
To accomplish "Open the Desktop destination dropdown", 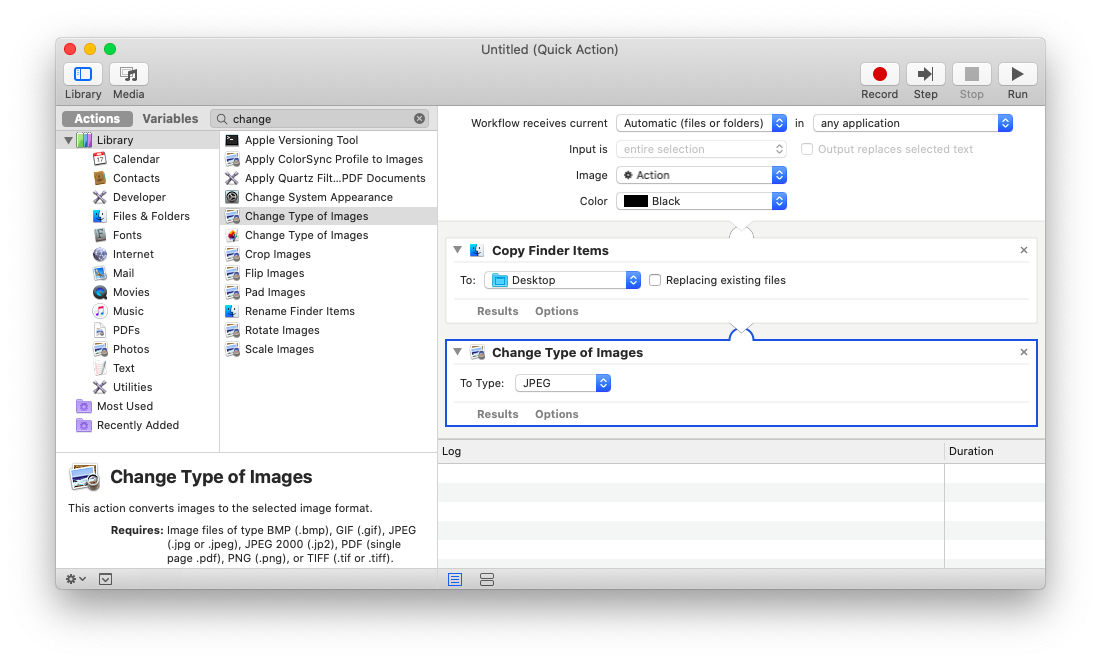I will (563, 280).
